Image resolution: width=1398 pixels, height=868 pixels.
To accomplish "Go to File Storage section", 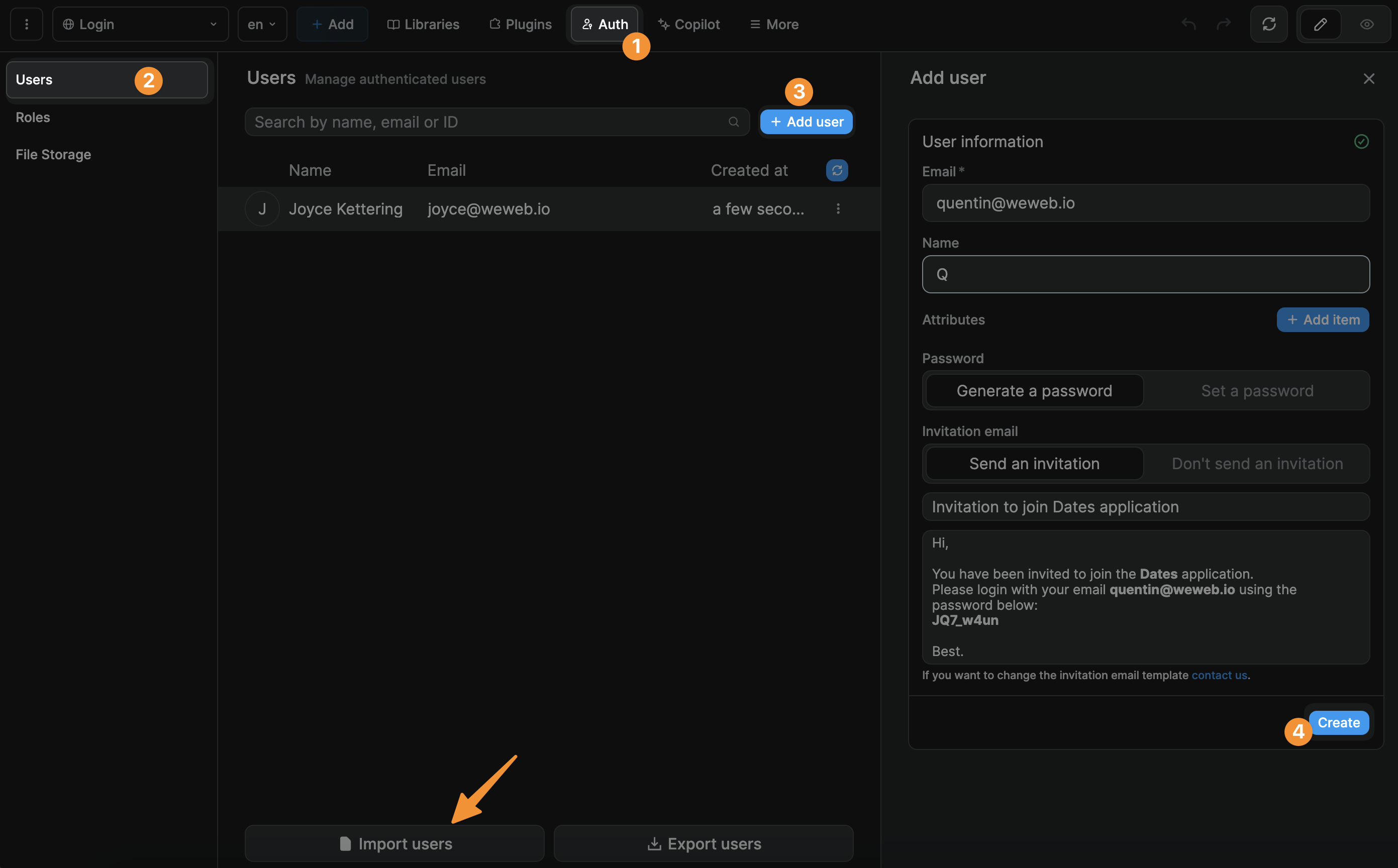I will point(53,154).
